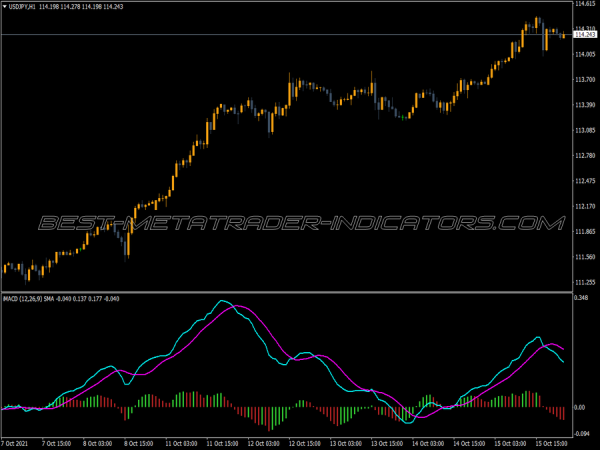
Task: Click the 113.700 price scale level
Action: coord(585,105)
